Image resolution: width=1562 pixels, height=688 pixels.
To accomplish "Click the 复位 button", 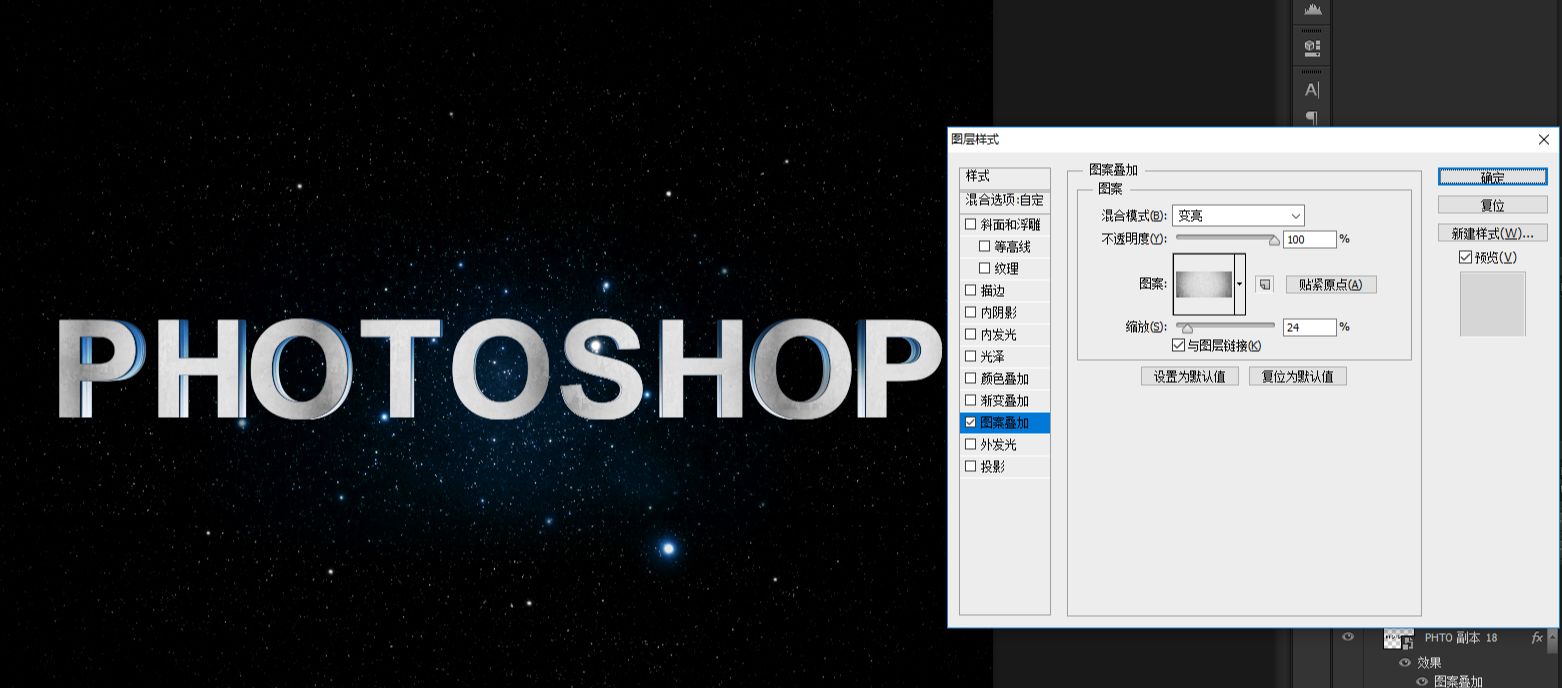I will pos(1492,205).
